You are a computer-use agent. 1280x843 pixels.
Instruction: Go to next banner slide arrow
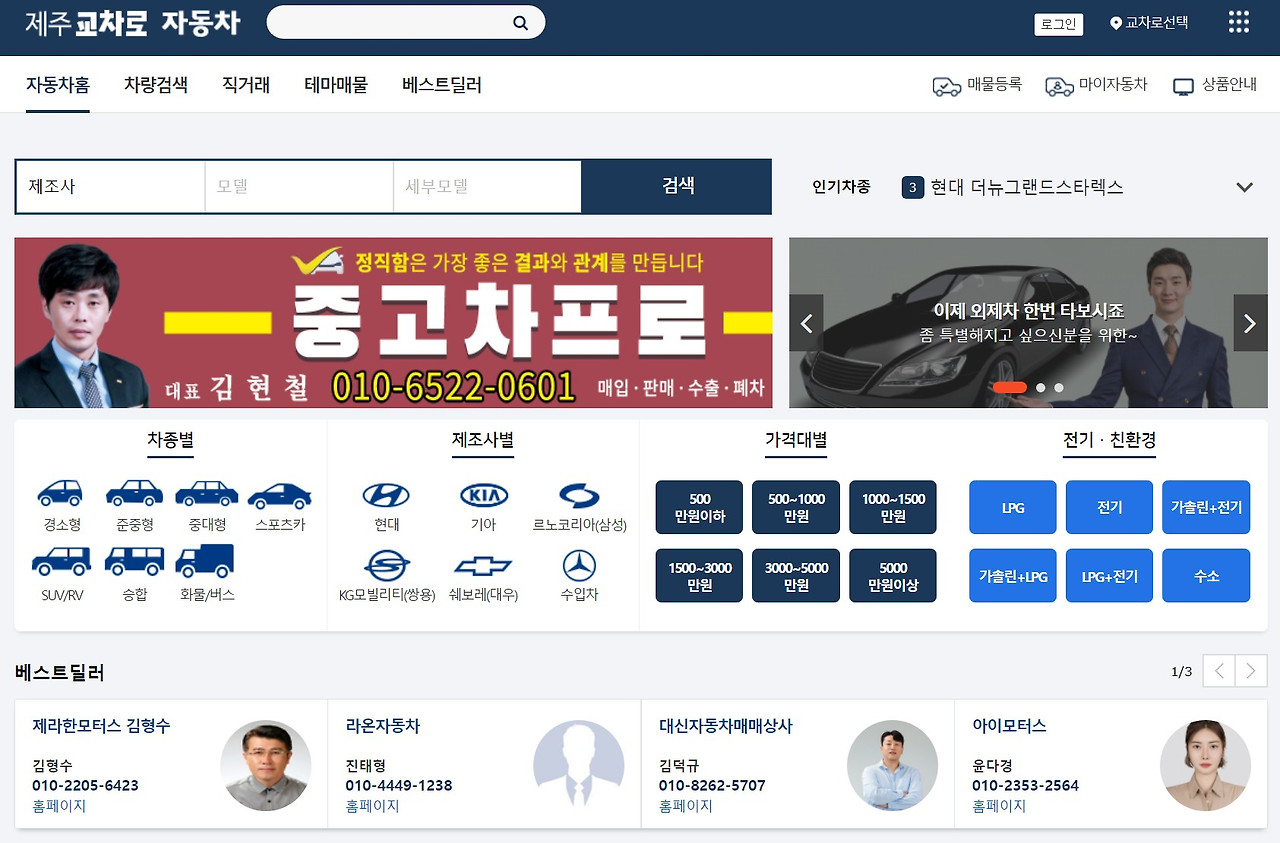pos(1250,323)
